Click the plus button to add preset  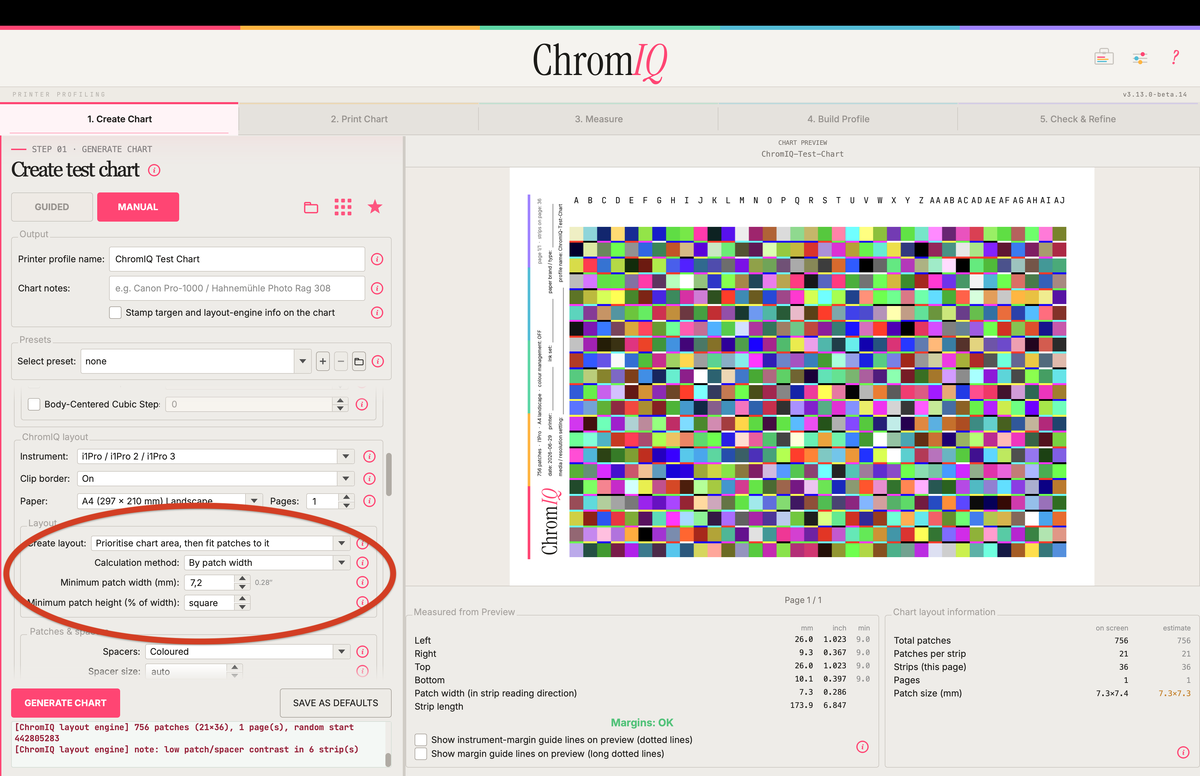coord(323,361)
